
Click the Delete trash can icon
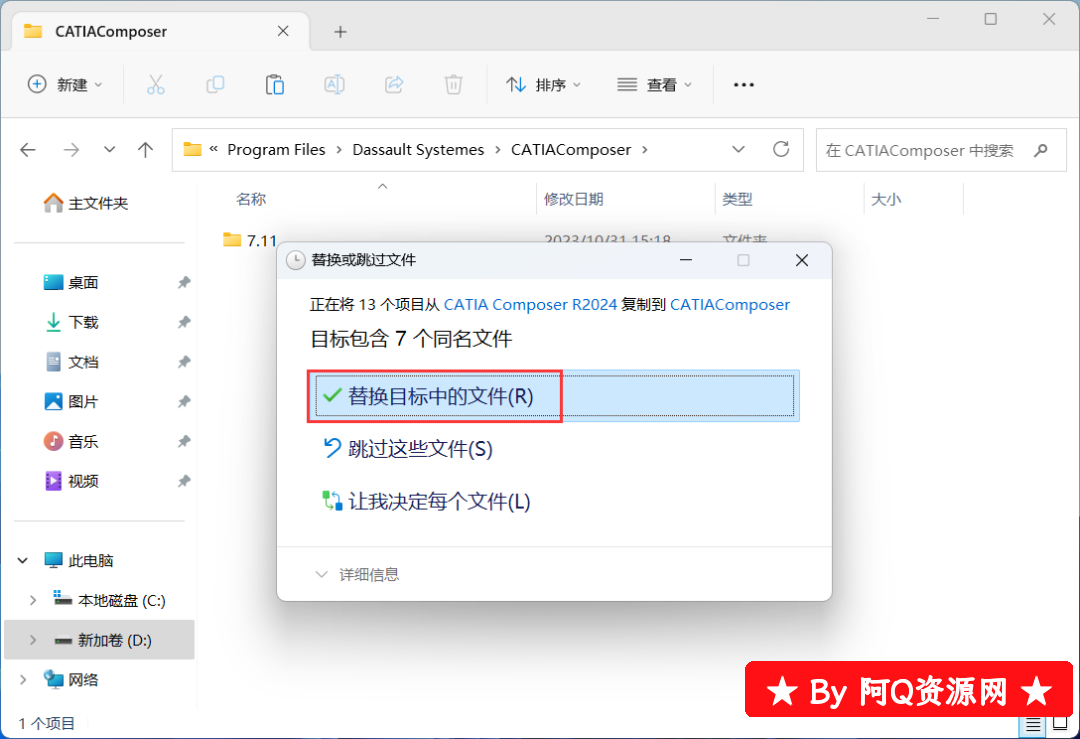coord(453,85)
